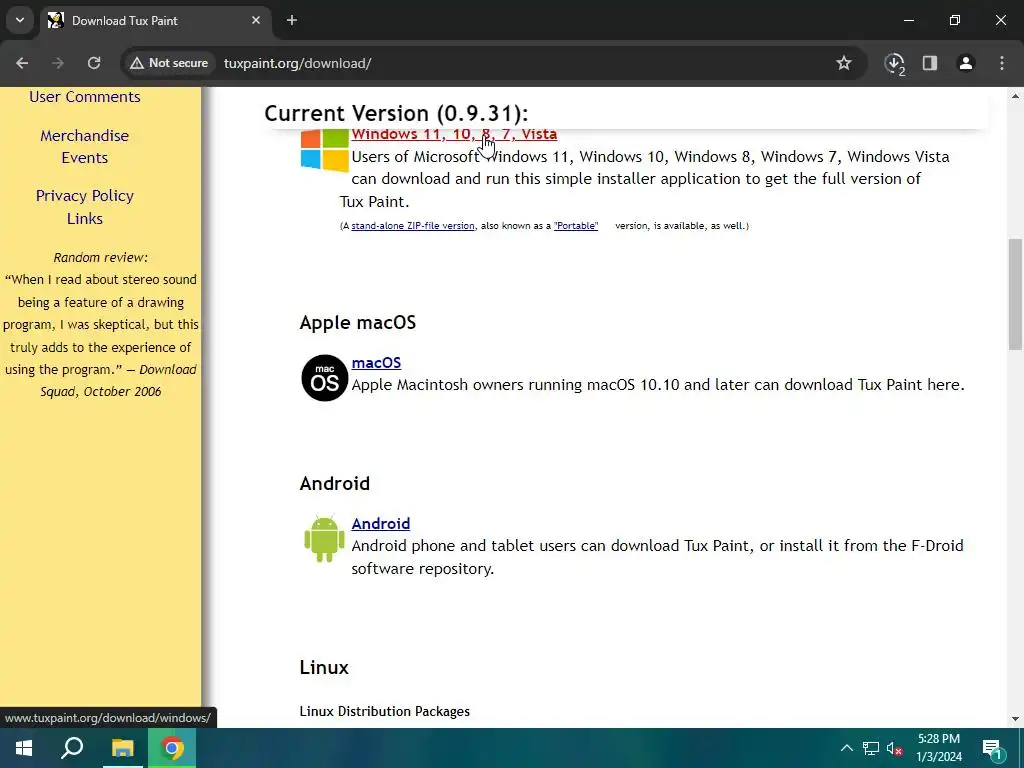The image size is (1024, 768).
Task: Click the "Linux Distribution Packages" text
Action: (x=385, y=711)
